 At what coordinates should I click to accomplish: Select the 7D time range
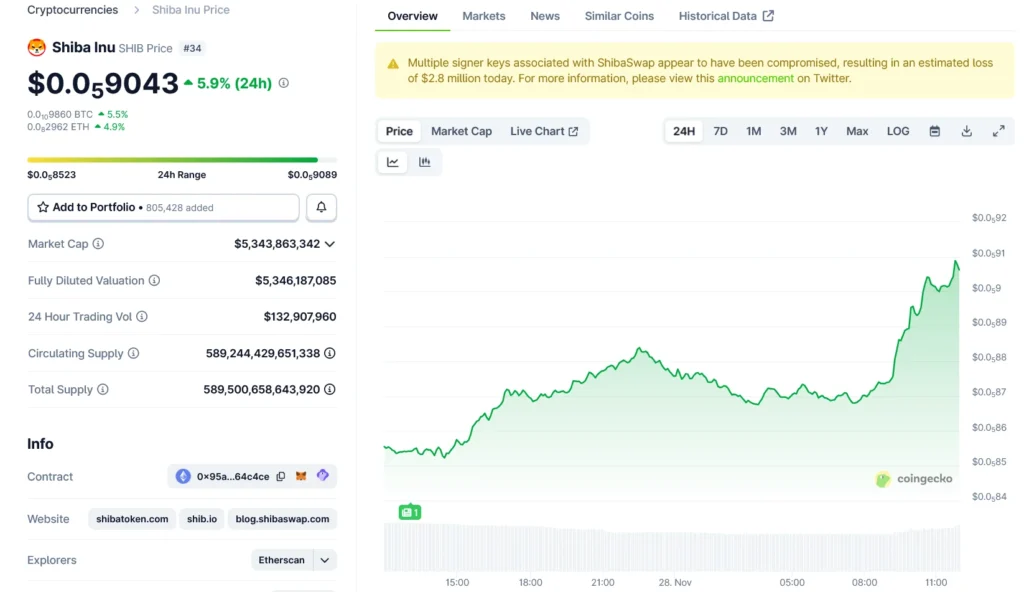720,131
